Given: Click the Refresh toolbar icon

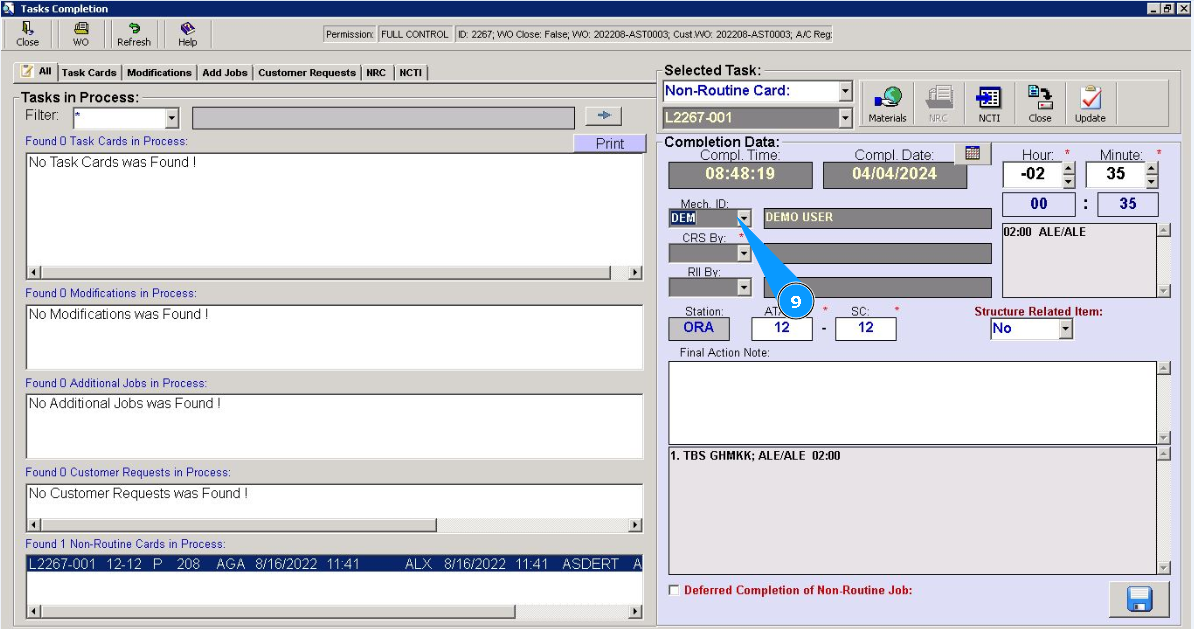Looking at the screenshot, I should point(134,34).
